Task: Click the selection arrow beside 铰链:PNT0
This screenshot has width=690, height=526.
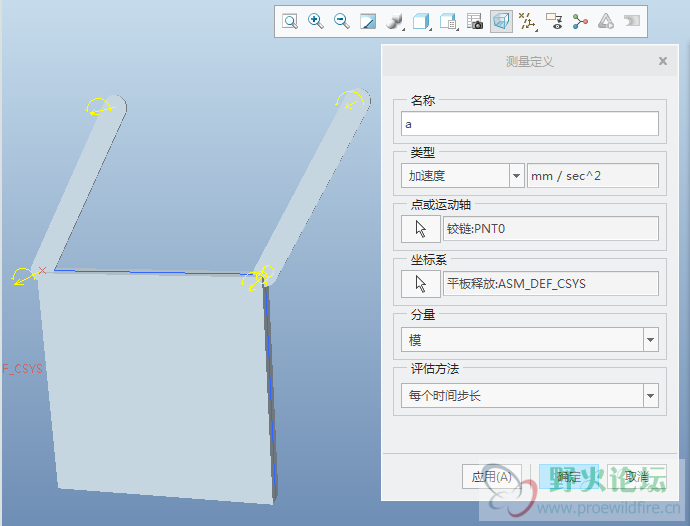Action: click(x=421, y=229)
